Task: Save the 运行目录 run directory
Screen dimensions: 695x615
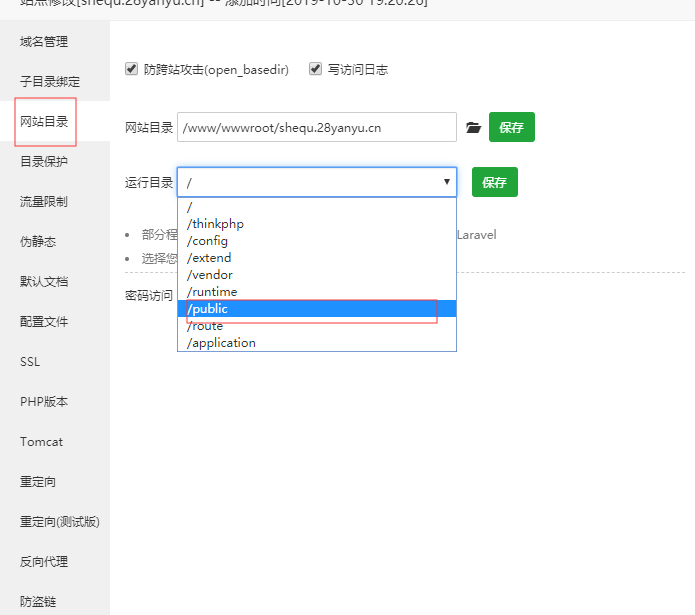Action: coord(495,182)
